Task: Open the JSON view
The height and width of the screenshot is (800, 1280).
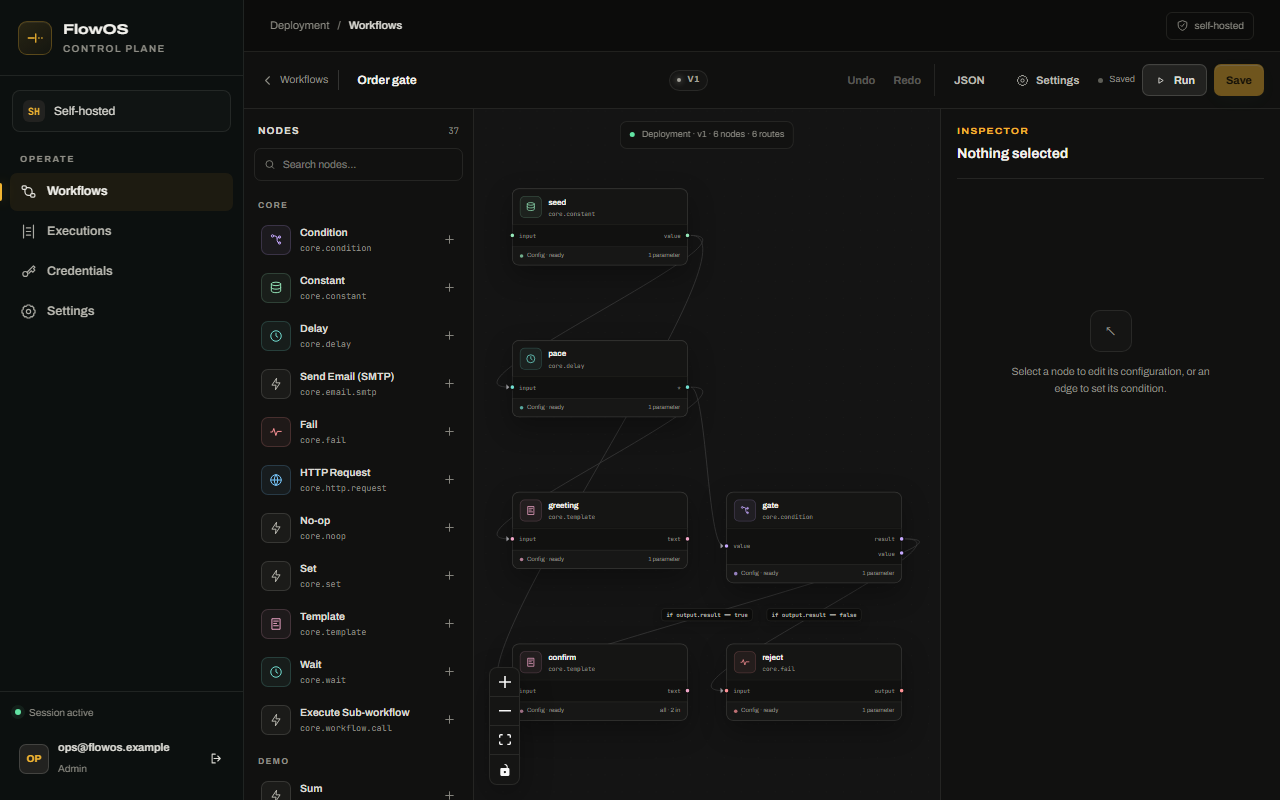Action: pos(969,80)
